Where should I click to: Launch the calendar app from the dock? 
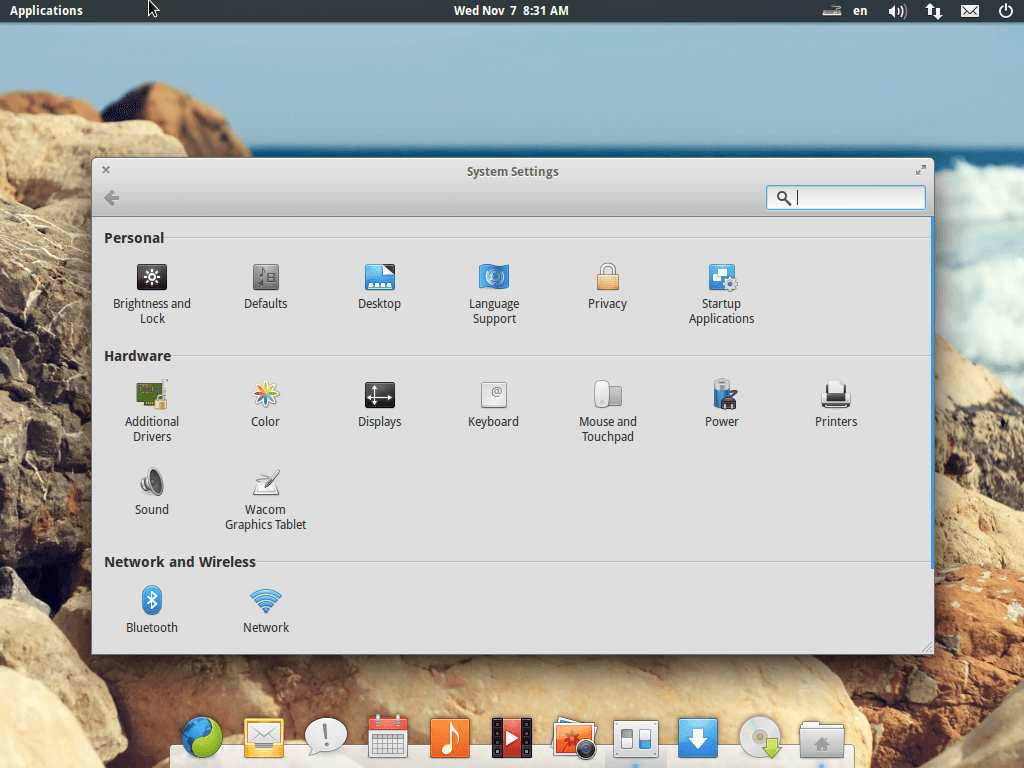tap(388, 737)
